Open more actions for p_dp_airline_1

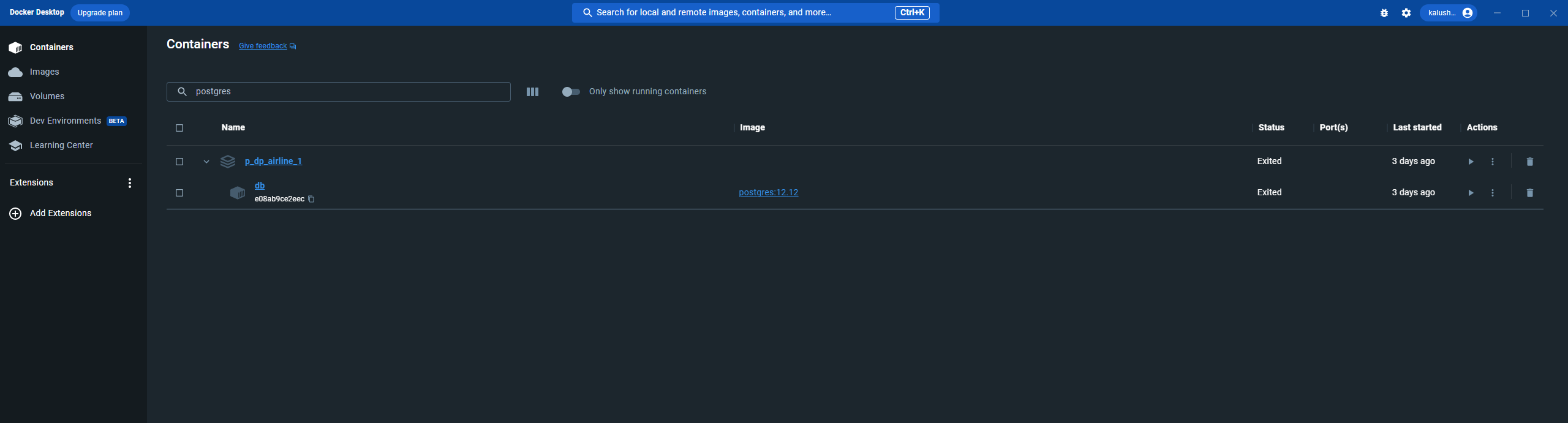pos(1493,162)
